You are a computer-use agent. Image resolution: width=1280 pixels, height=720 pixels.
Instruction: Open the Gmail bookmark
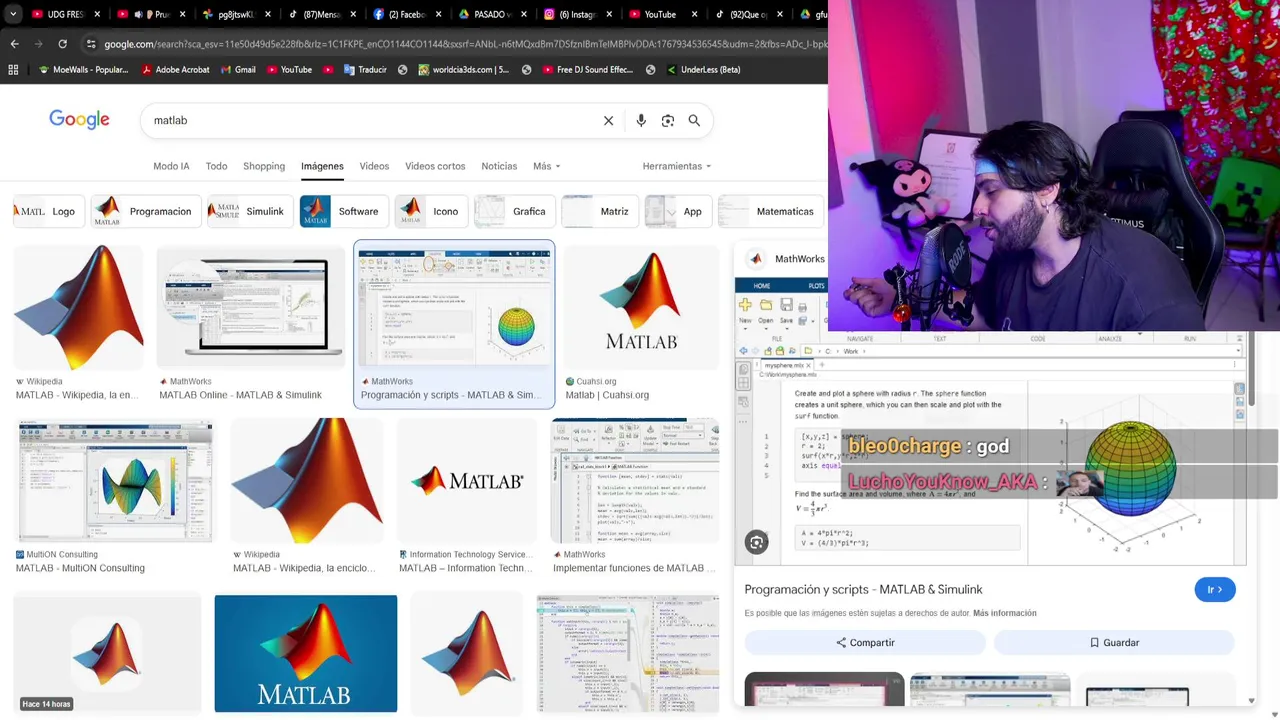coord(238,70)
